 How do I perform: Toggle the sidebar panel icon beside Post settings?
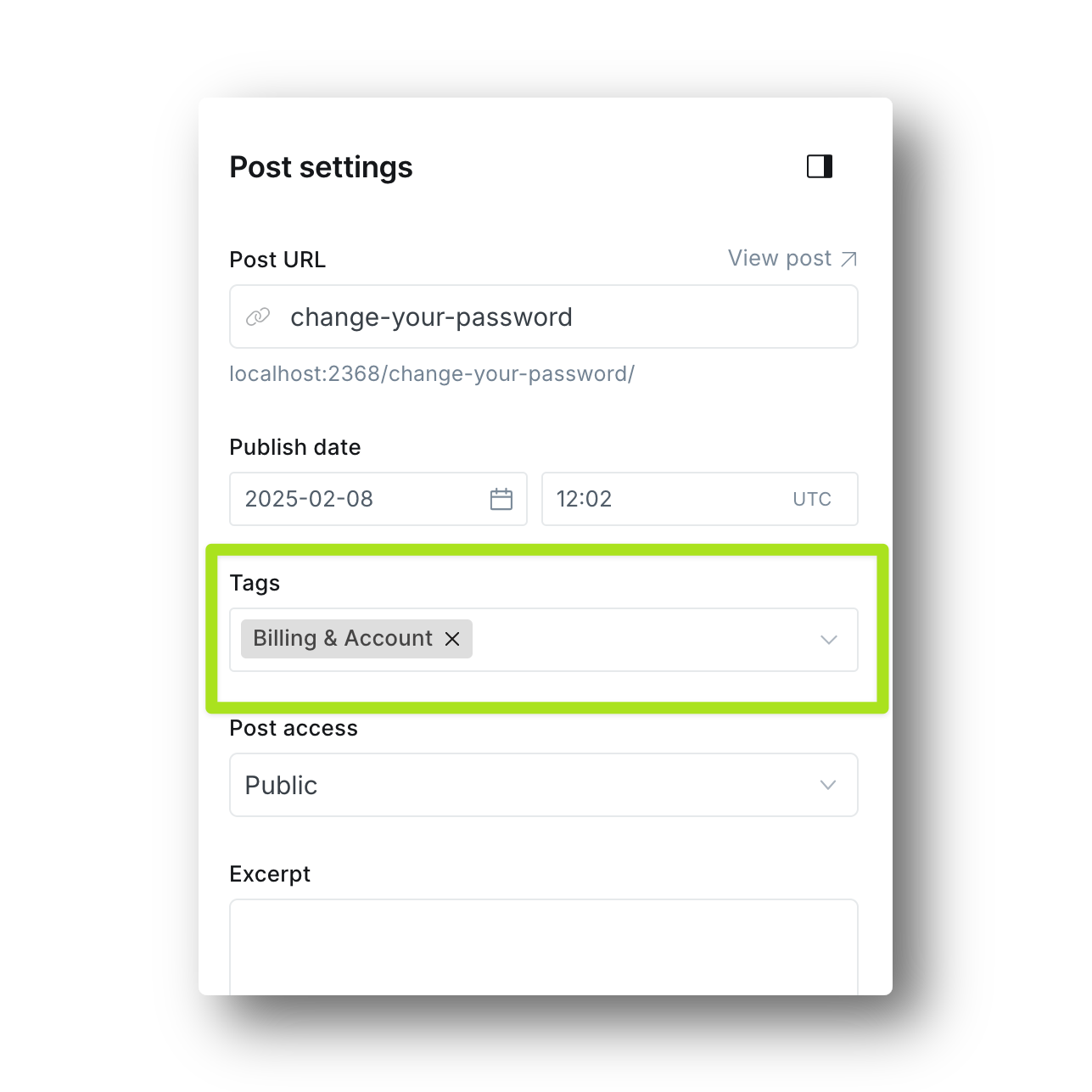(x=820, y=166)
